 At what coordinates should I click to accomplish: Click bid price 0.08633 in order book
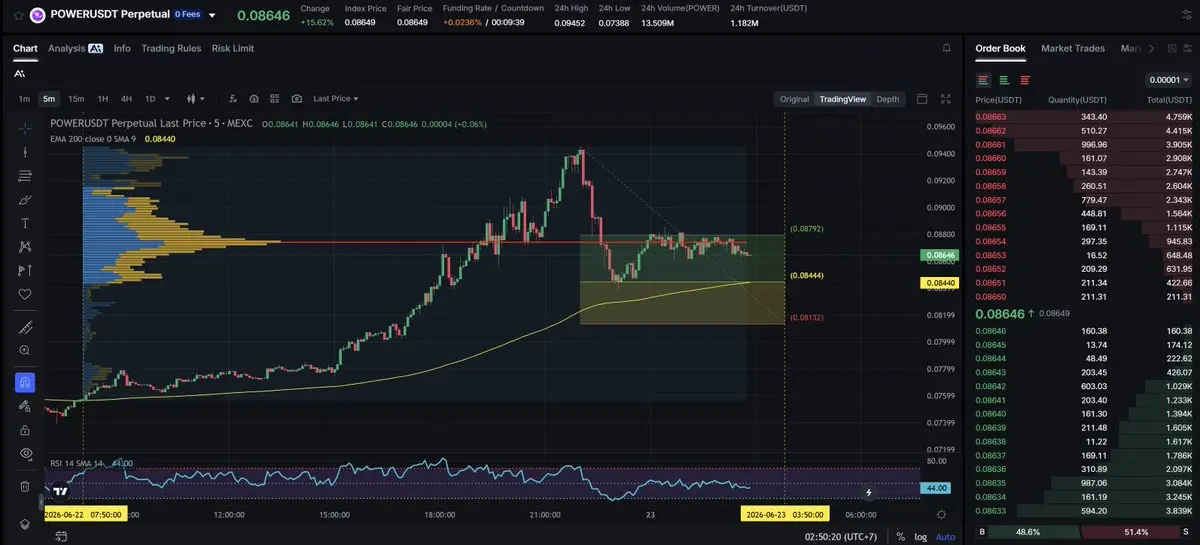(x=990, y=511)
